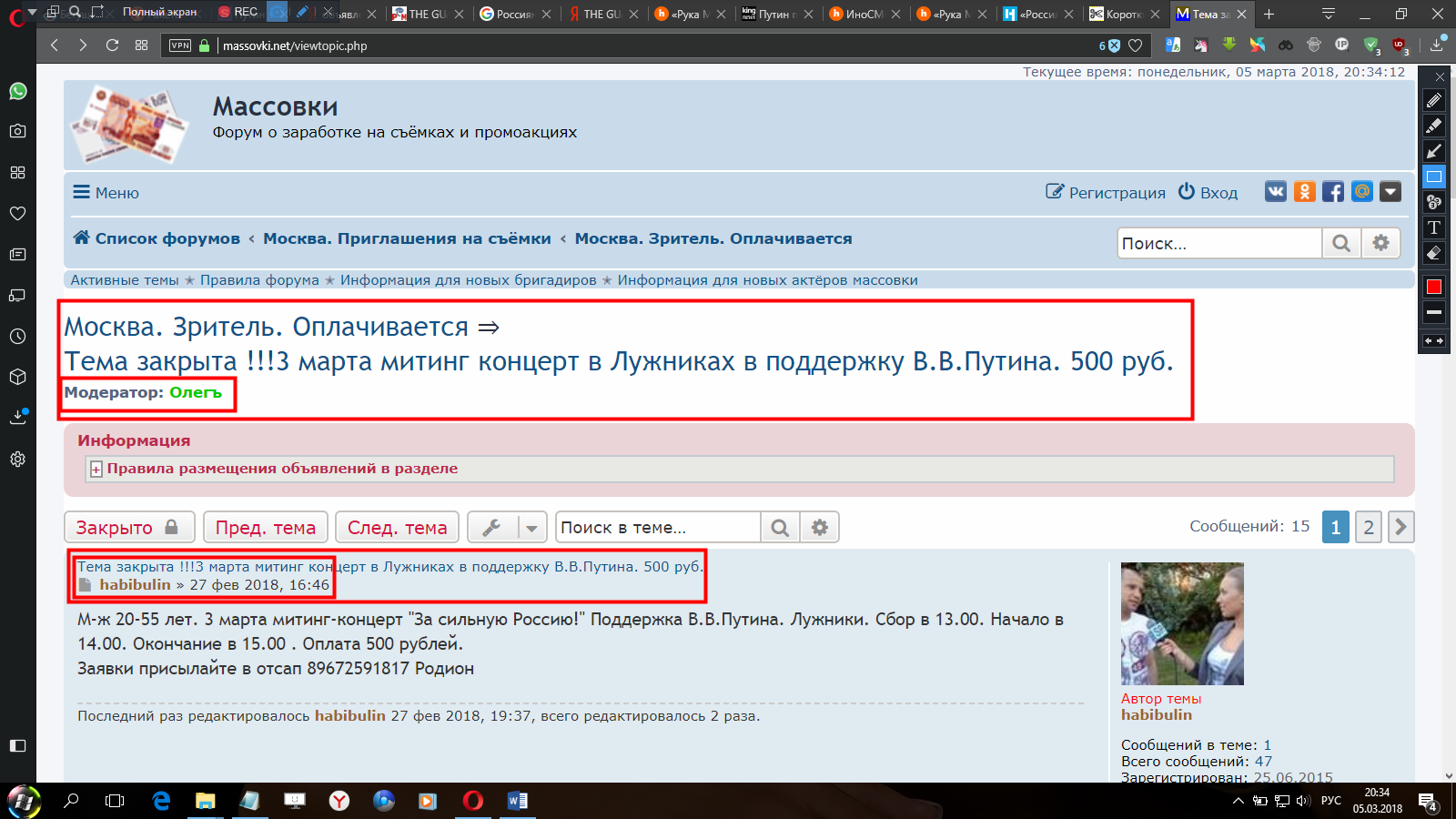Open the tab list menu
Viewport: 1456px width, 819px height.
pos(1329,14)
